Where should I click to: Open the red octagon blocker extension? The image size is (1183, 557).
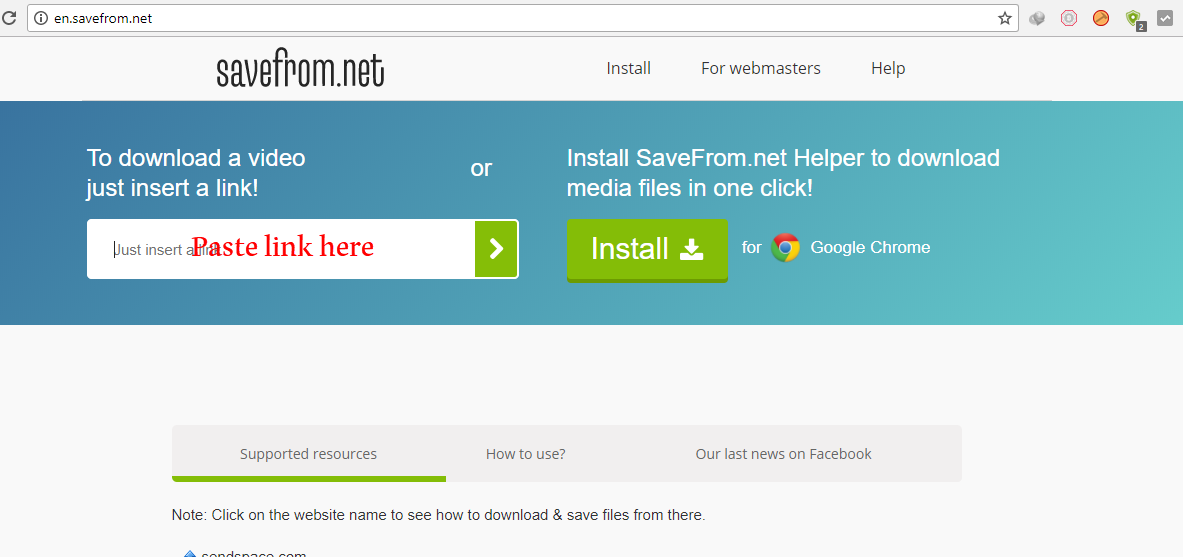(x=1068, y=18)
